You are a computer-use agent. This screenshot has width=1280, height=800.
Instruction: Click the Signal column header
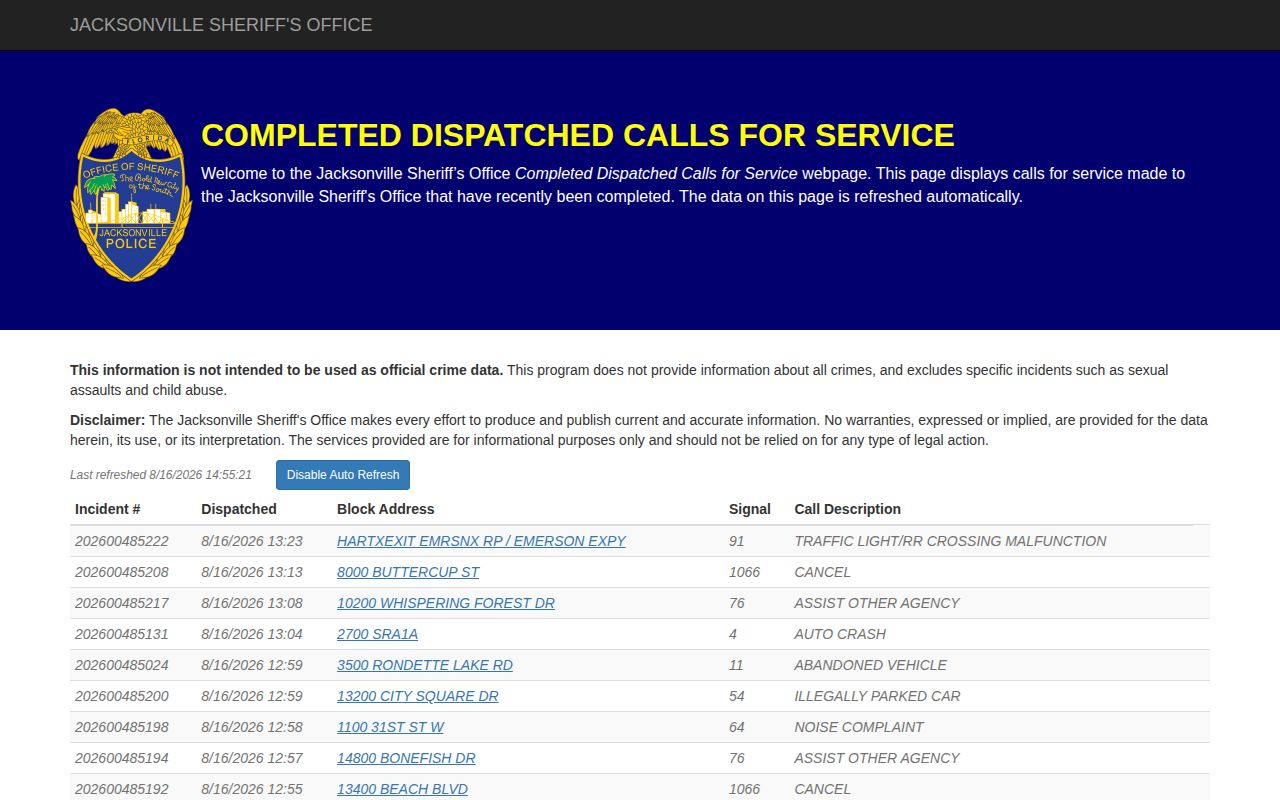pyautogui.click(x=750, y=509)
